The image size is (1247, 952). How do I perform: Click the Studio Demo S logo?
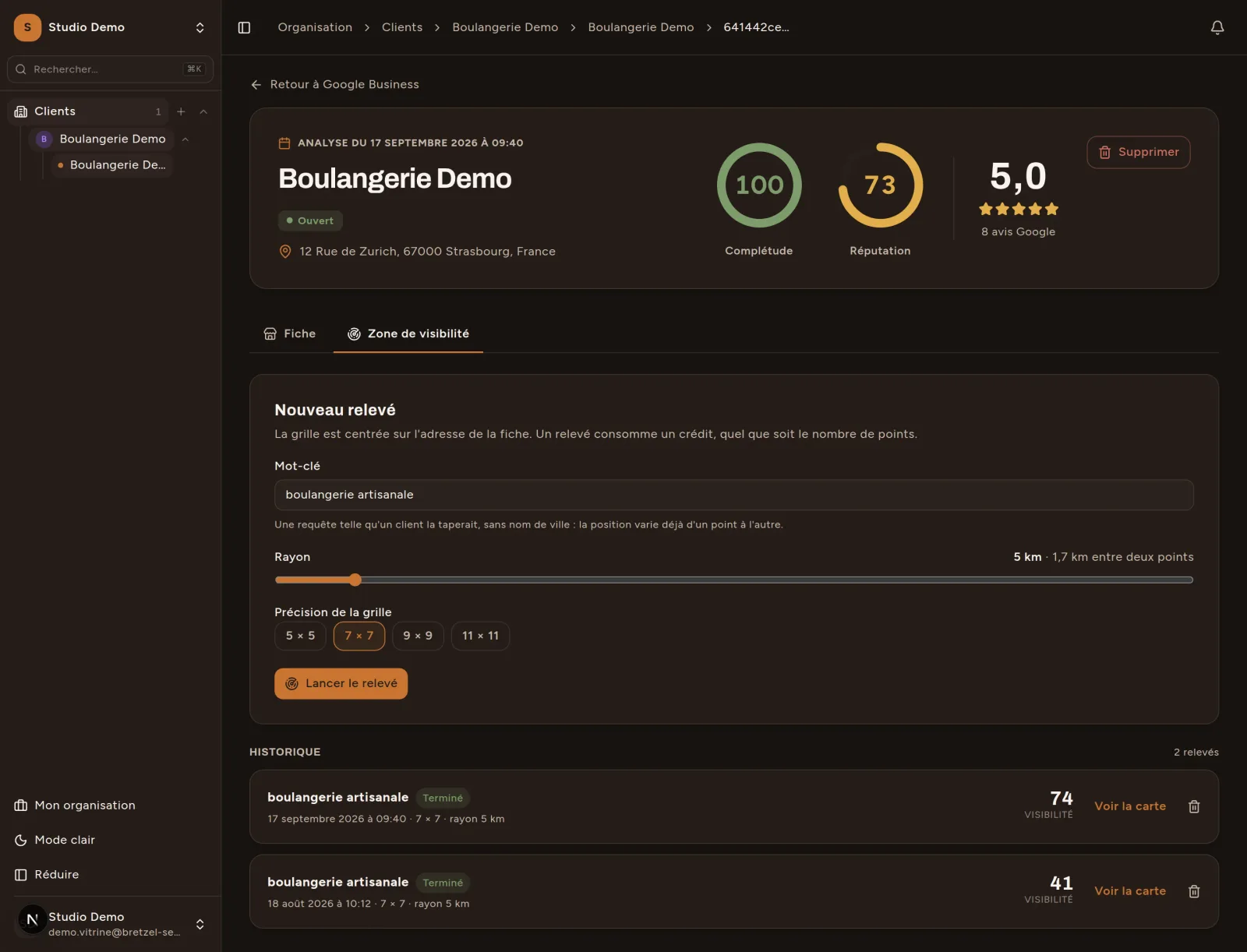(x=27, y=27)
